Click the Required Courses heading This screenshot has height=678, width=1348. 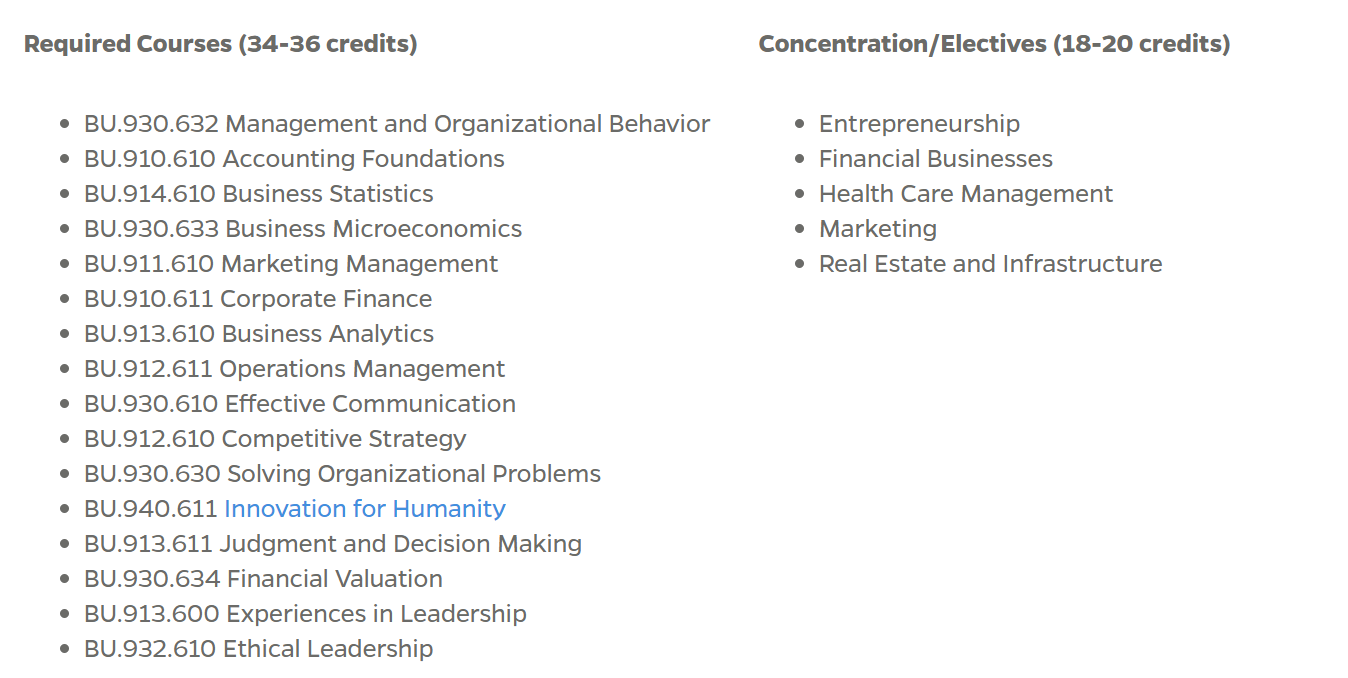220,44
